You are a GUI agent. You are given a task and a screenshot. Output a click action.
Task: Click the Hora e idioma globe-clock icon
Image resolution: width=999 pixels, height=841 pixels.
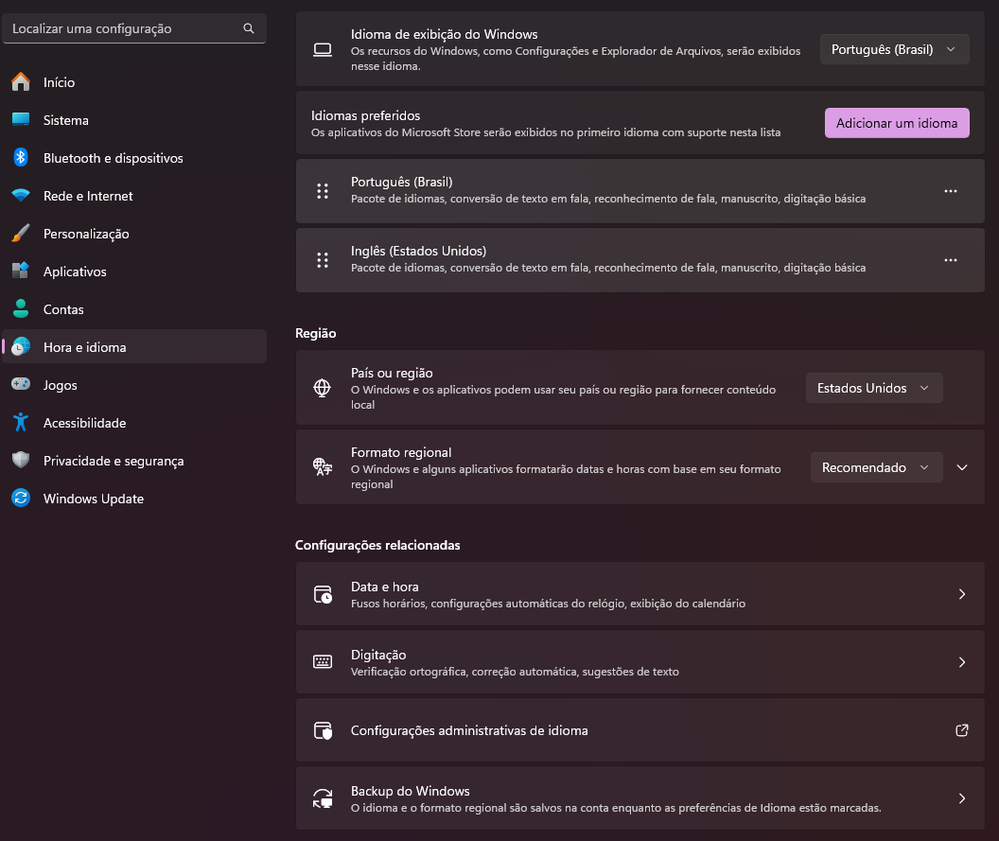[x=20, y=347]
